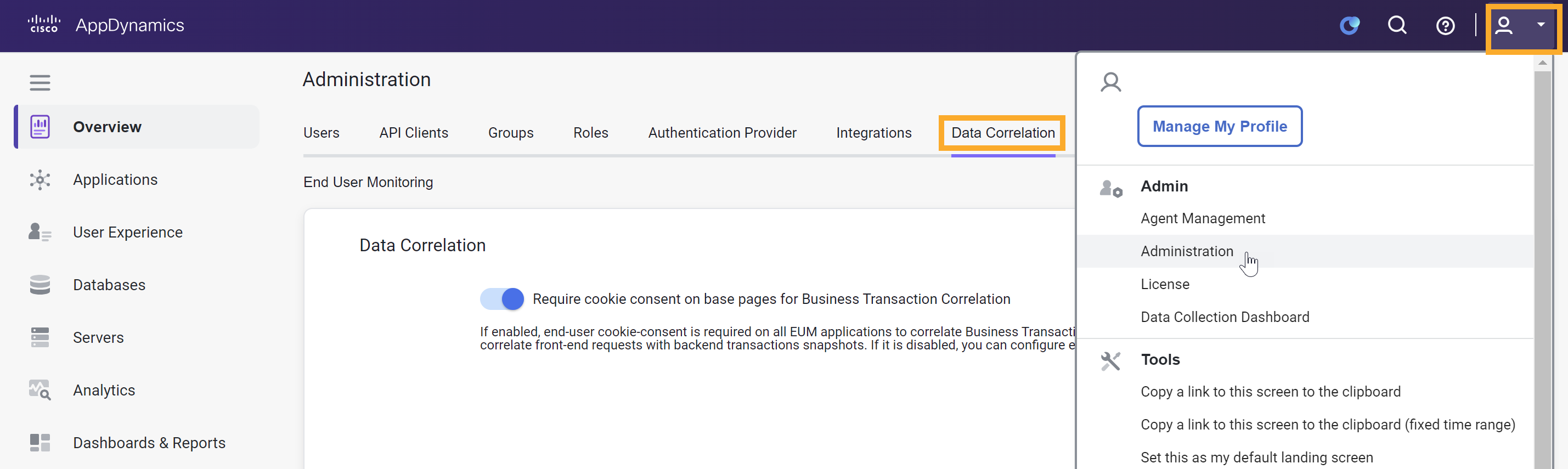Select User Experience in the sidebar
This screenshot has height=469, width=1568.
click(127, 233)
